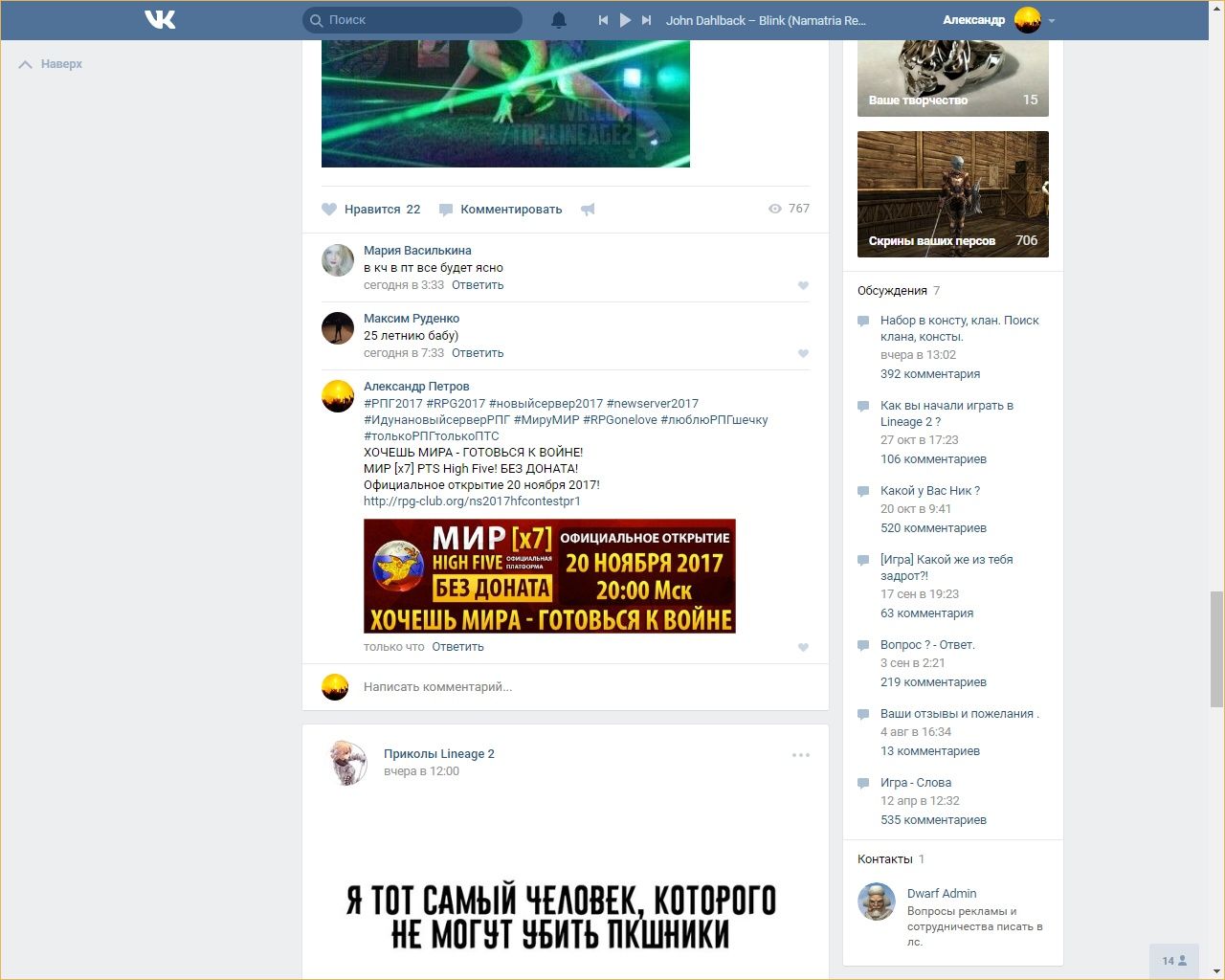Go back to top with Наверх
The image size is (1225, 980).
pos(51,64)
